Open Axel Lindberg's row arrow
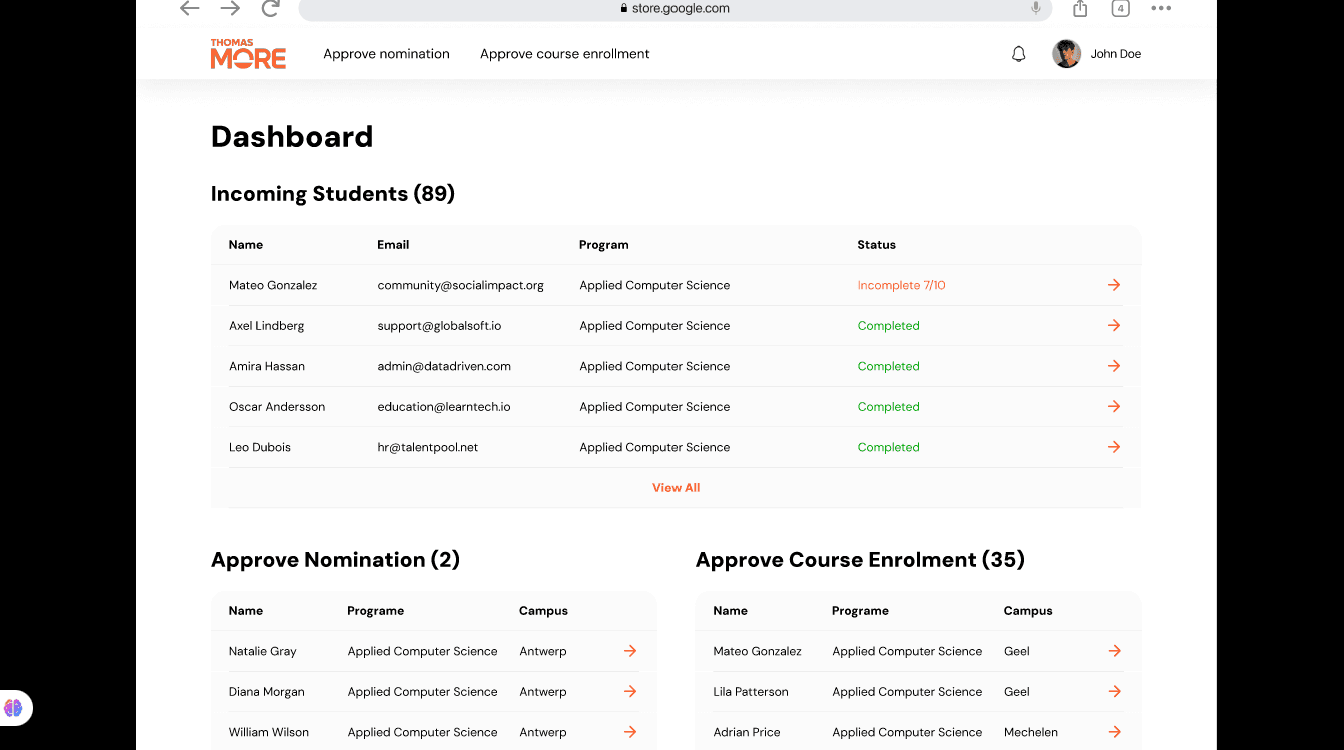Viewport: 1344px width, 750px height. (1114, 325)
